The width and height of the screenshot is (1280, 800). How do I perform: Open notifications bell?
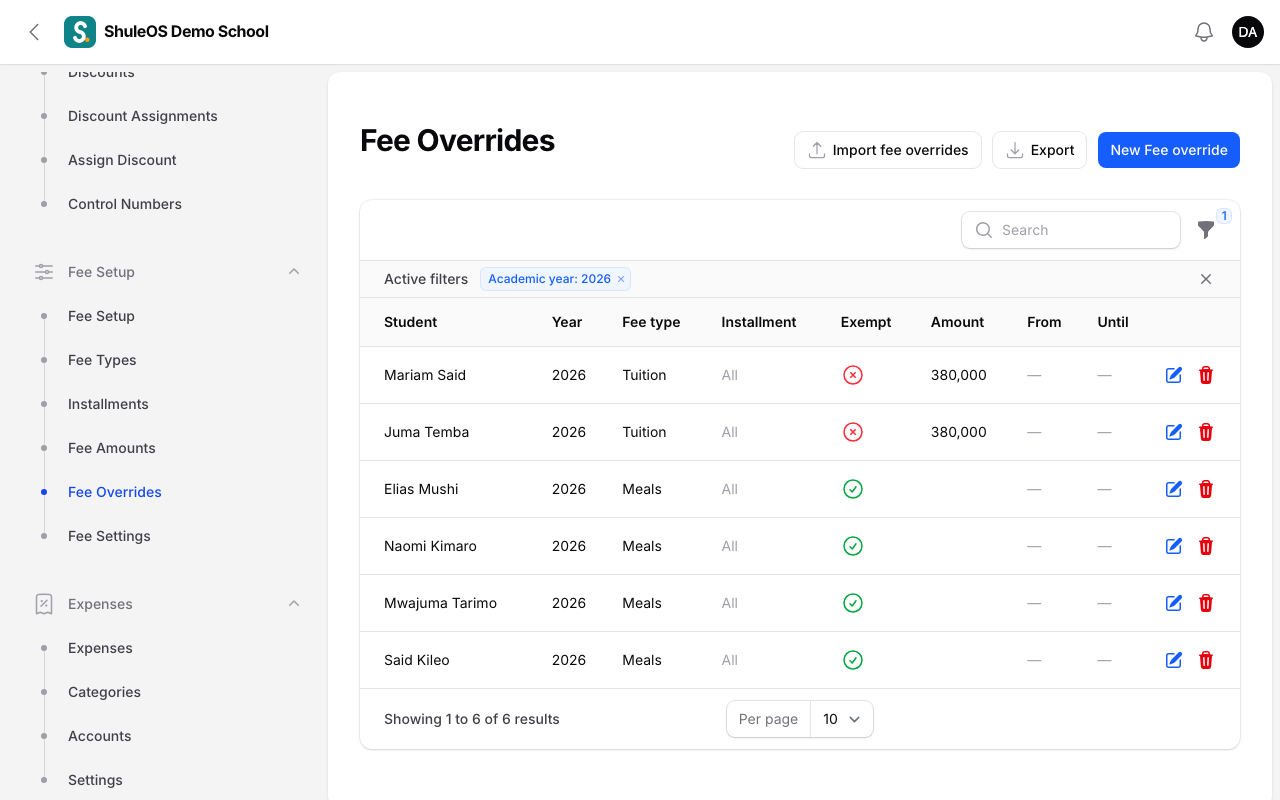[1204, 32]
